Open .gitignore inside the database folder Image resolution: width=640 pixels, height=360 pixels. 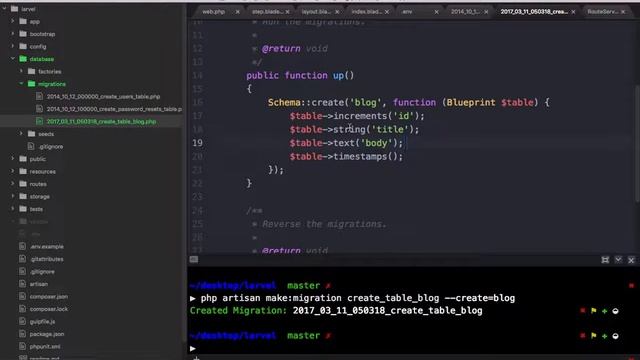click(x=51, y=146)
